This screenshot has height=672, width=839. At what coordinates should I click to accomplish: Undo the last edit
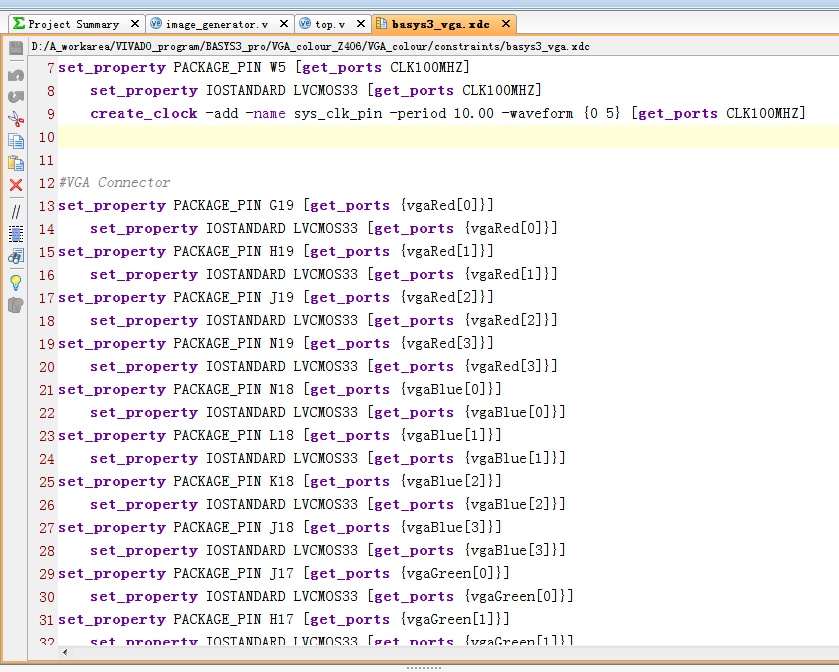pos(15,74)
